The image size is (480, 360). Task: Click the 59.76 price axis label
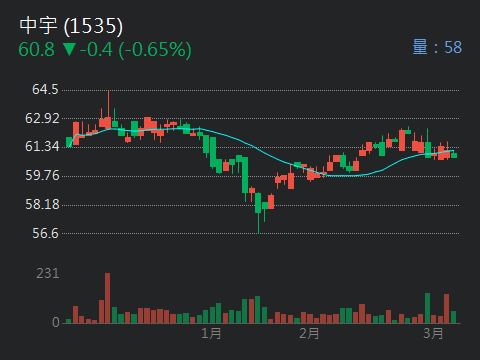pyautogui.click(x=42, y=175)
